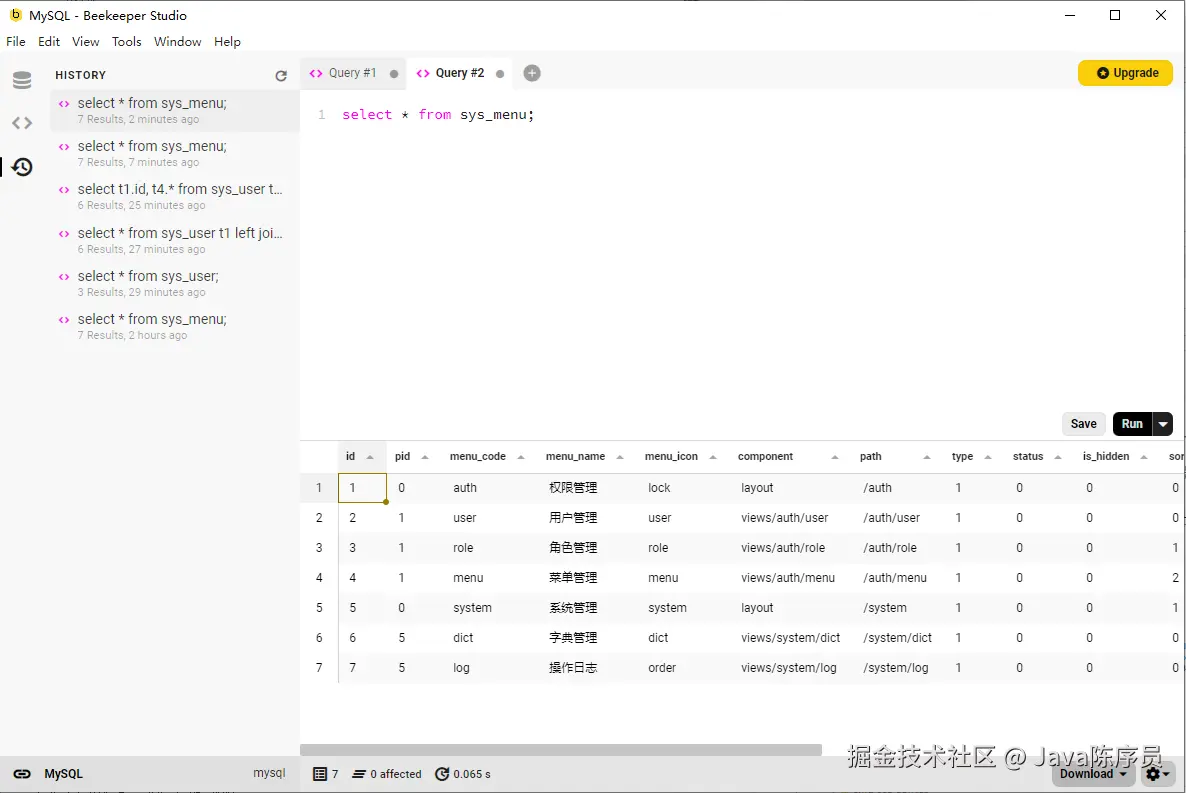
Task: Open history entry from 2 minutes ago
Action: pos(175,110)
